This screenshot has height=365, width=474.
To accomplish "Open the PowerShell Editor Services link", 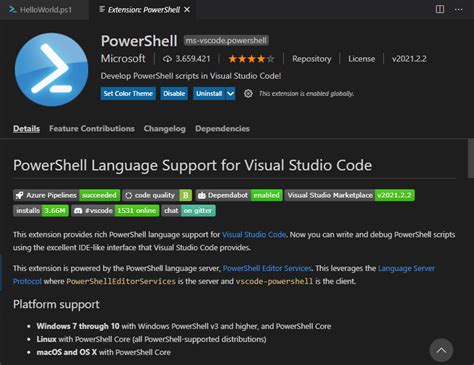I will coord(267,268).
